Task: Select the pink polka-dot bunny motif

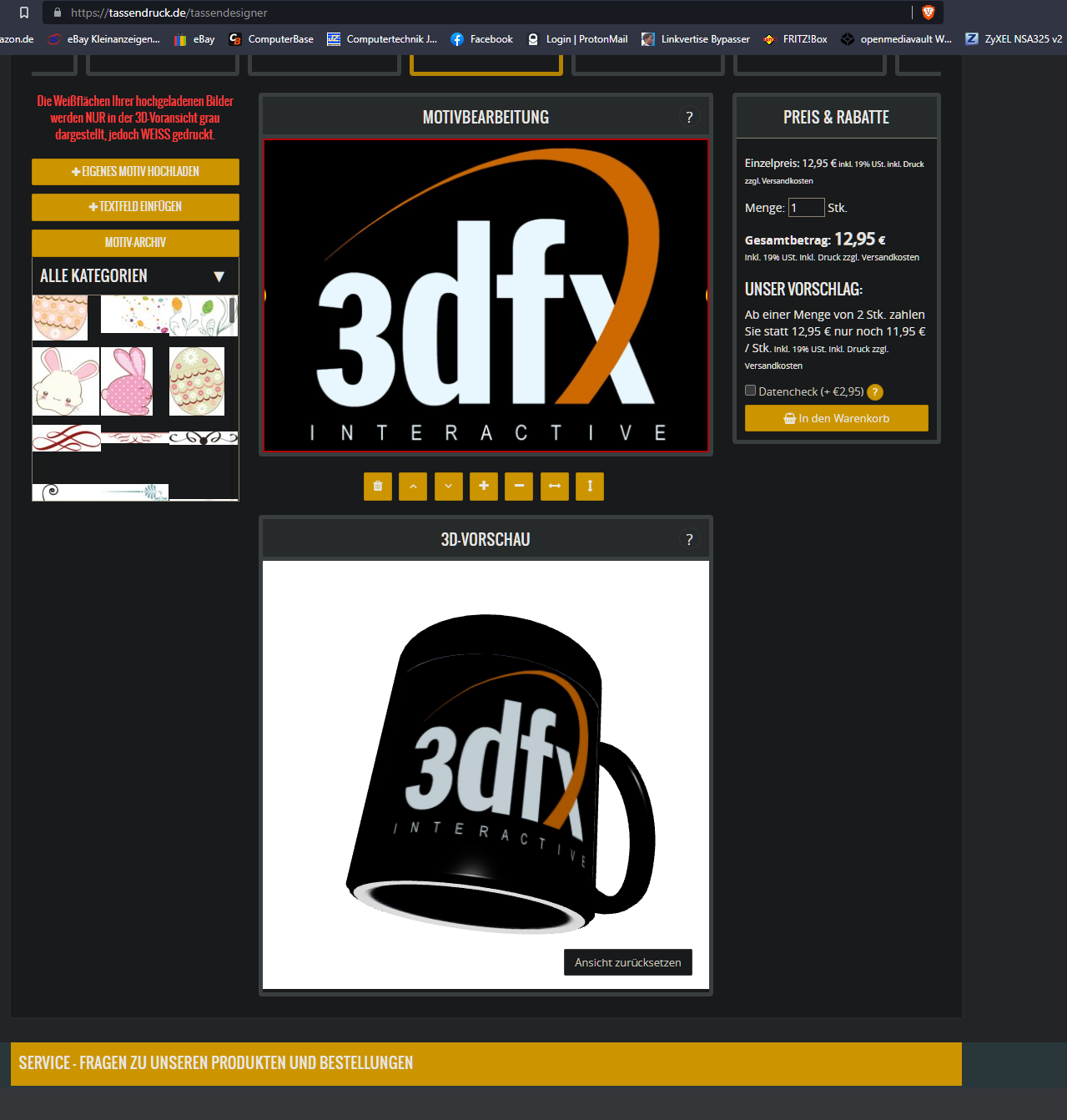Action: point(127,381)
